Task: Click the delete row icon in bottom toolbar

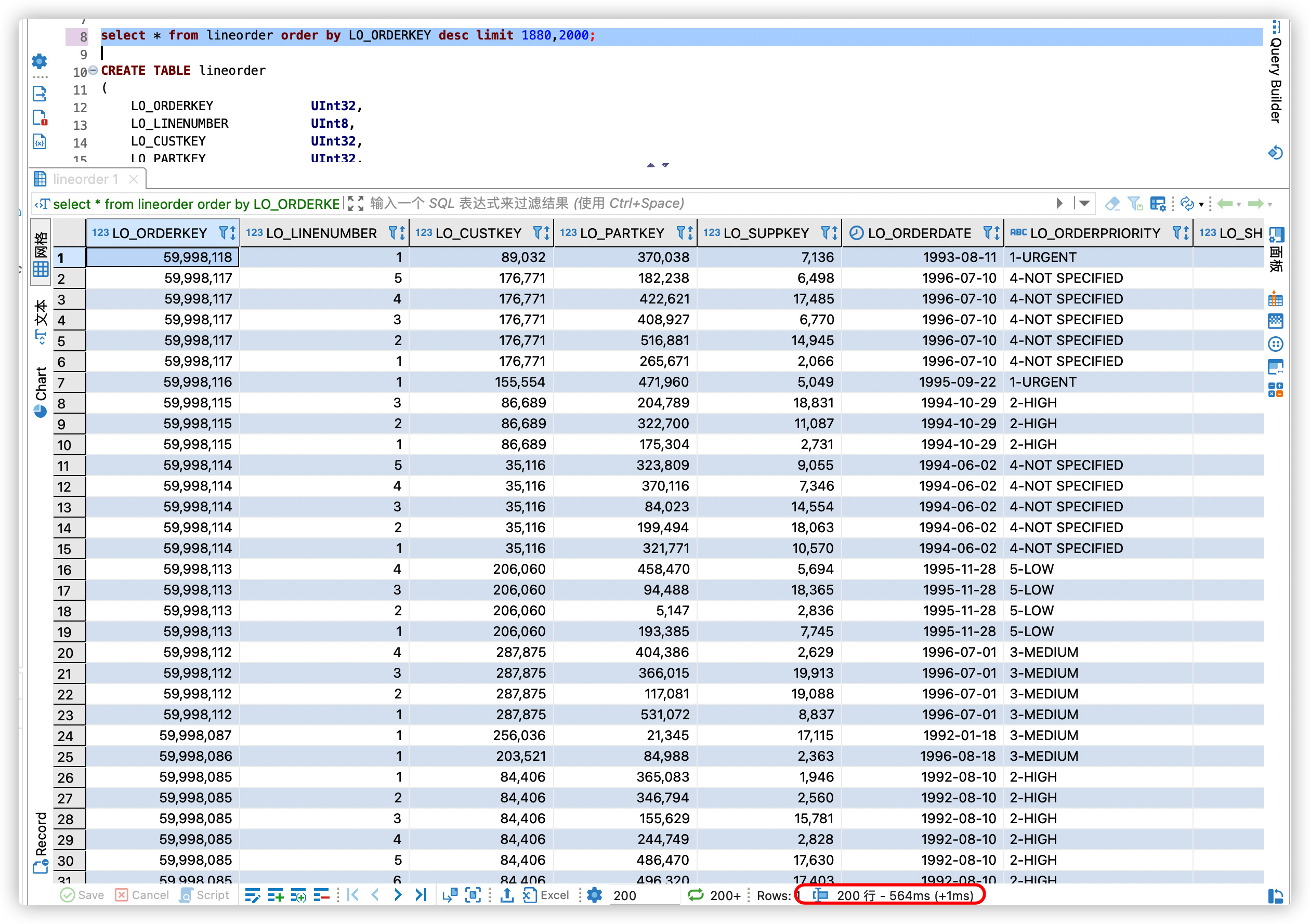Action: pyautogui.click(x=321, y=895)
